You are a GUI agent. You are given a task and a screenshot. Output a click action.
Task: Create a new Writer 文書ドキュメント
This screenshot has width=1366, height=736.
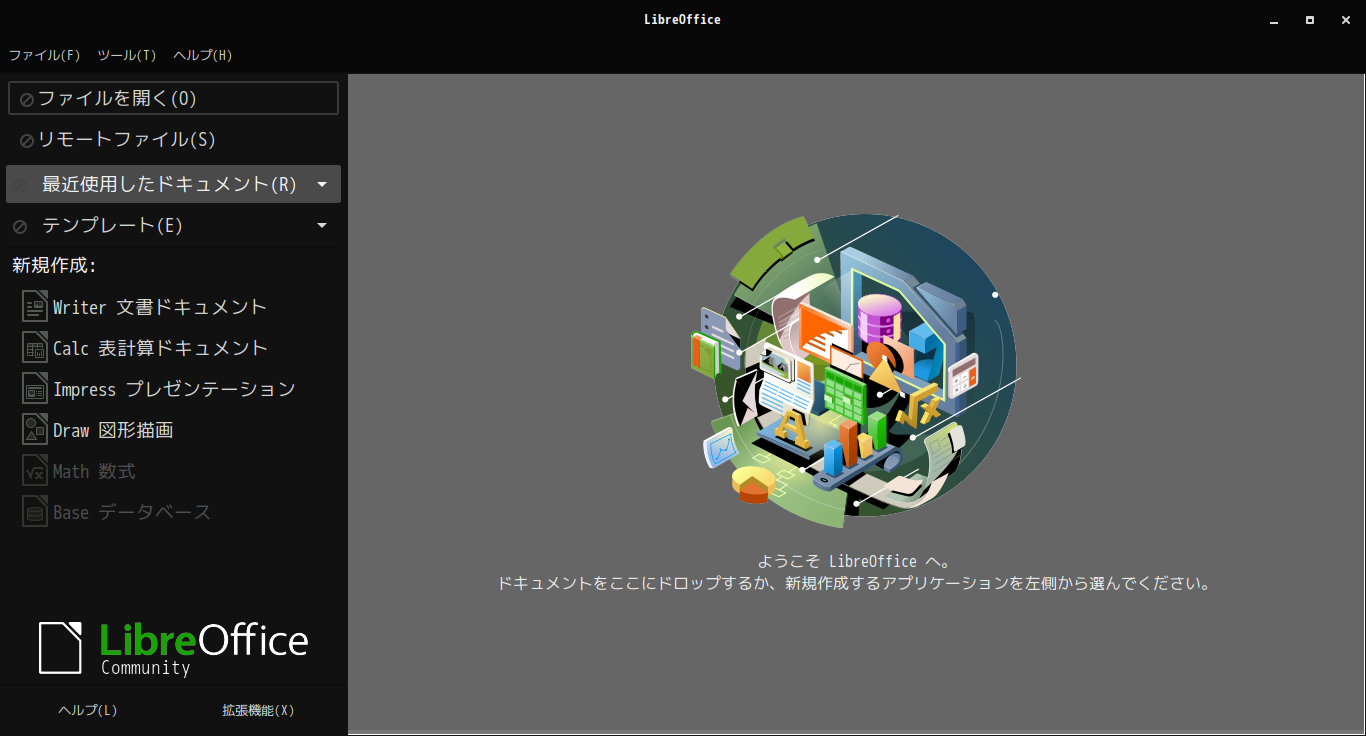(x=160, y=307)
